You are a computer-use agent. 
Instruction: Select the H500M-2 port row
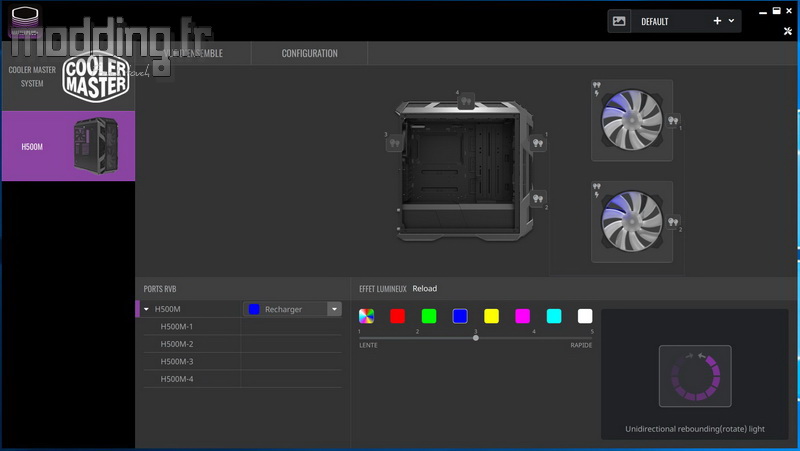[x=242, y=344]
